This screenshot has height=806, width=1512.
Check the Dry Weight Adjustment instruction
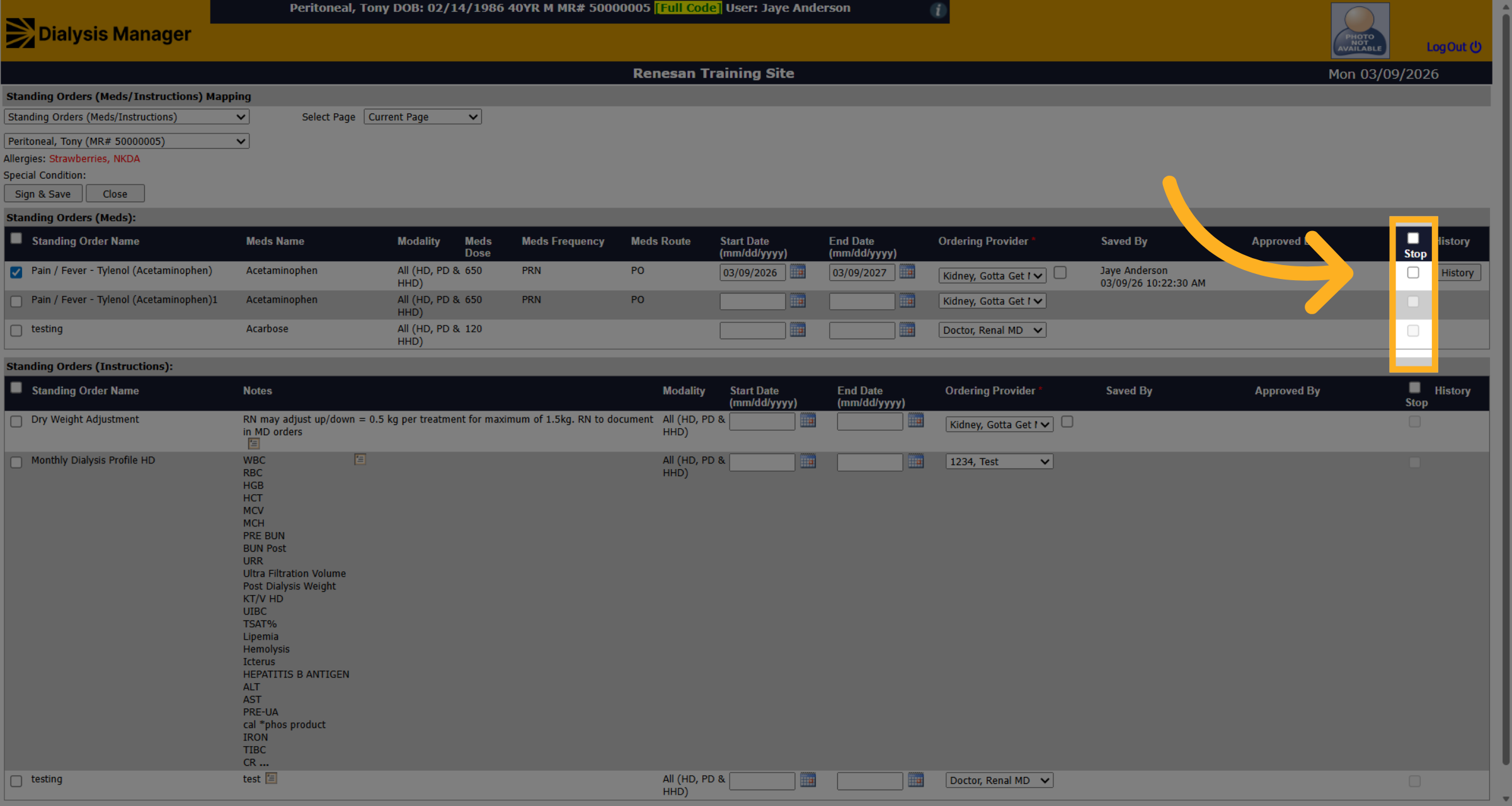pyautogui.click(x=16, y=421)
